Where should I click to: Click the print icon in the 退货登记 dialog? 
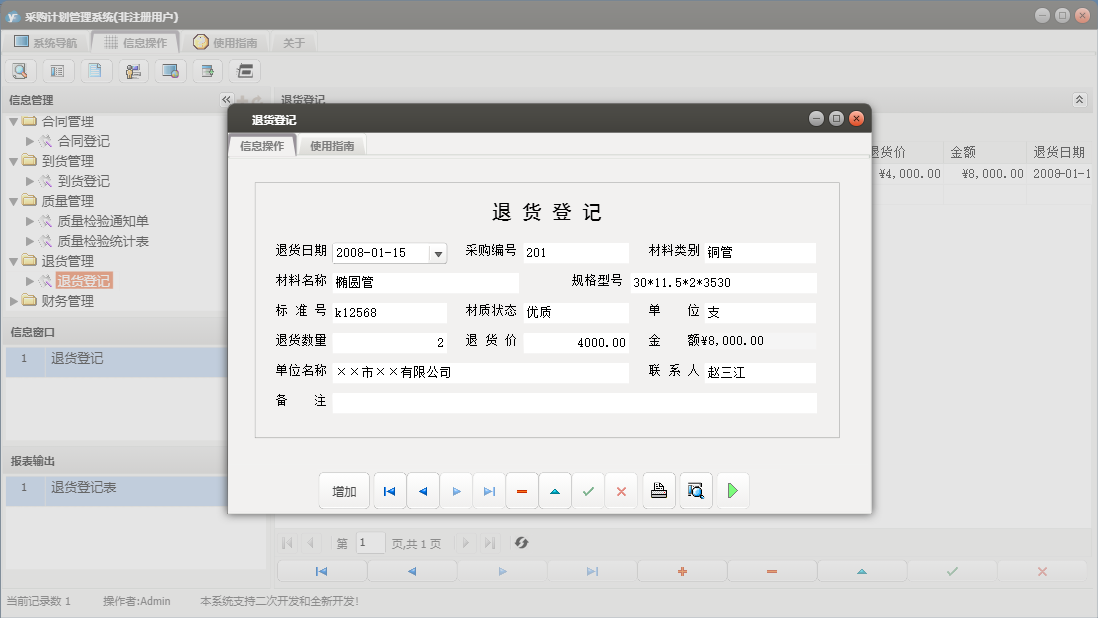pyautogui.click(x=658, y=490)
